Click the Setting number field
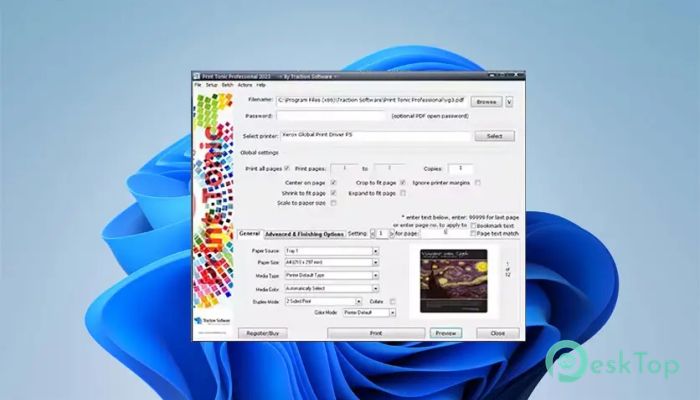Screen dimensions: 700x400 382,233
